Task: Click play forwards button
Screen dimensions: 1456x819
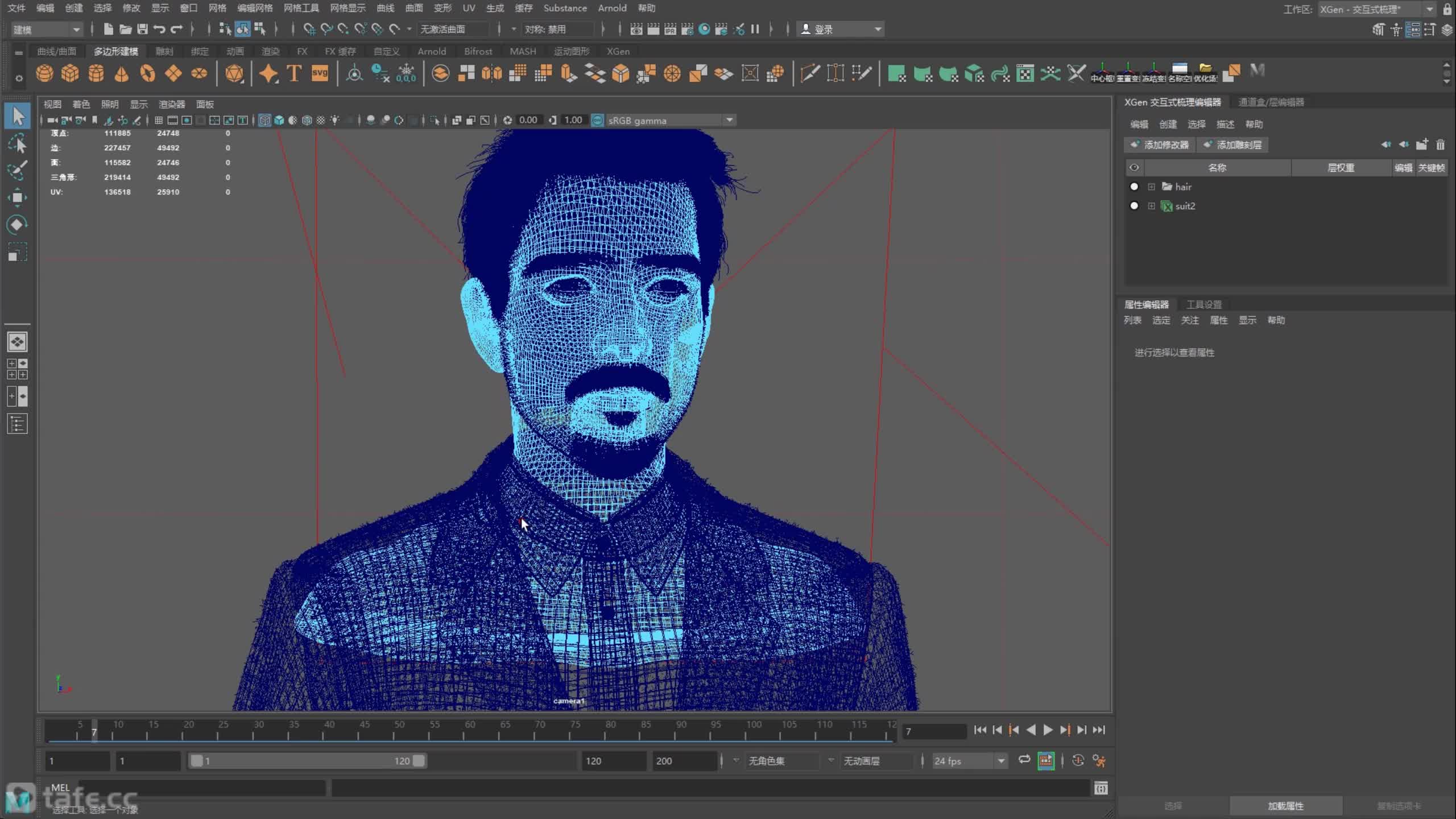Action: pyautogui.click(x=1048, y=730)
